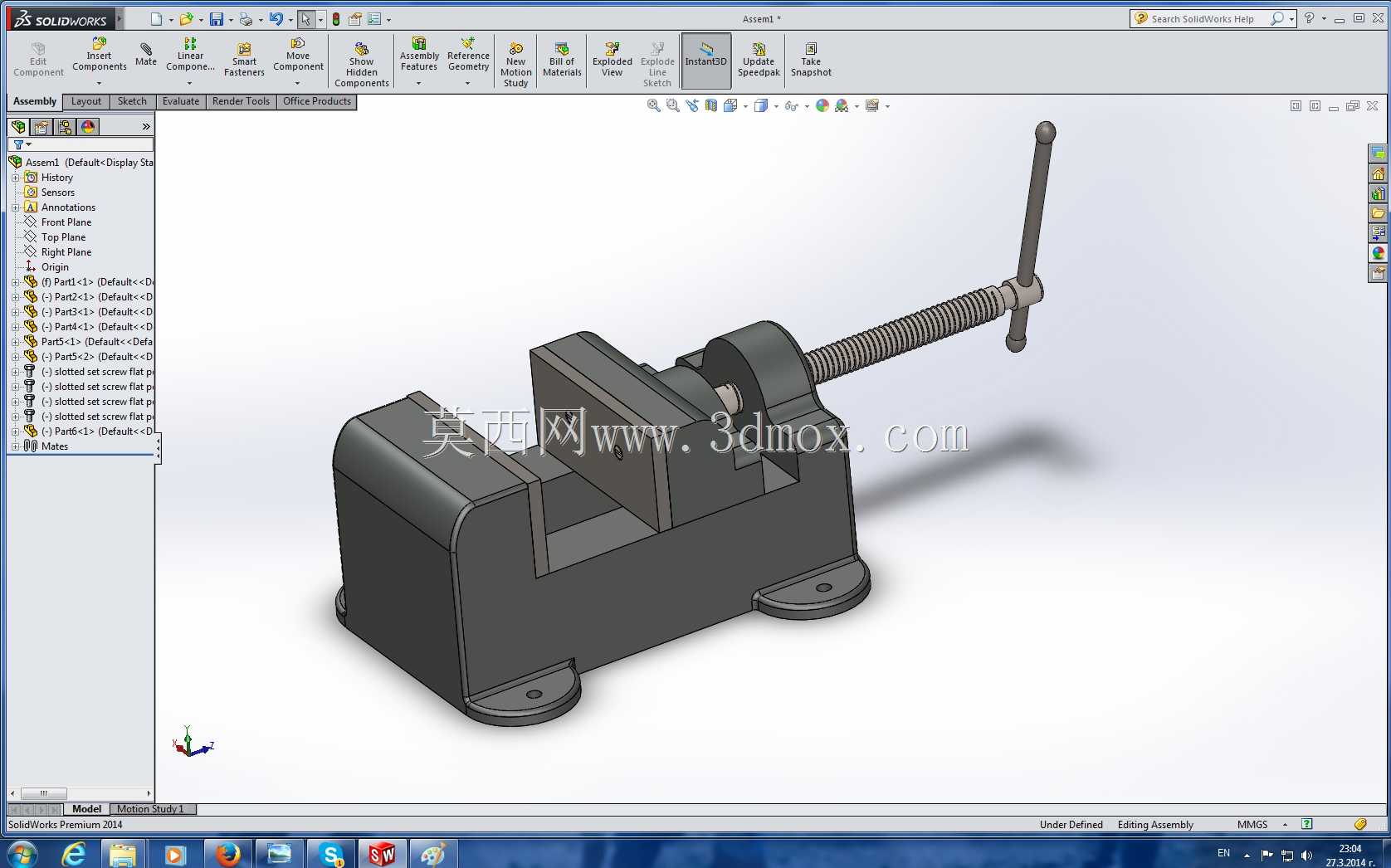Start a New Motion Study
This screenshot has width=1391, height=868.
(515, 65)
